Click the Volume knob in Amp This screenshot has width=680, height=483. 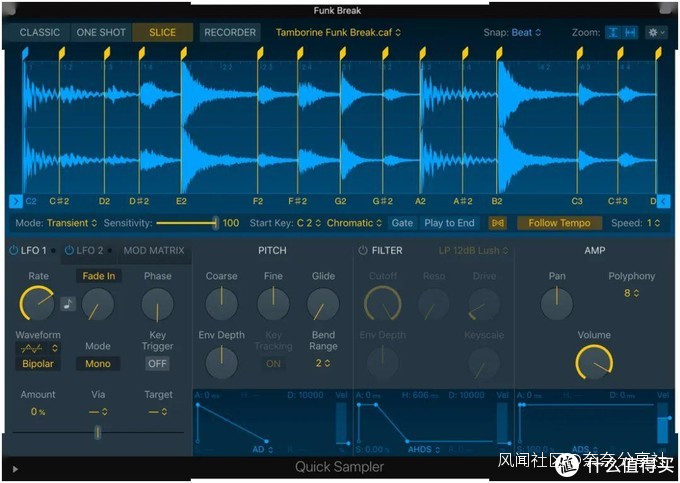coord(593,362)
